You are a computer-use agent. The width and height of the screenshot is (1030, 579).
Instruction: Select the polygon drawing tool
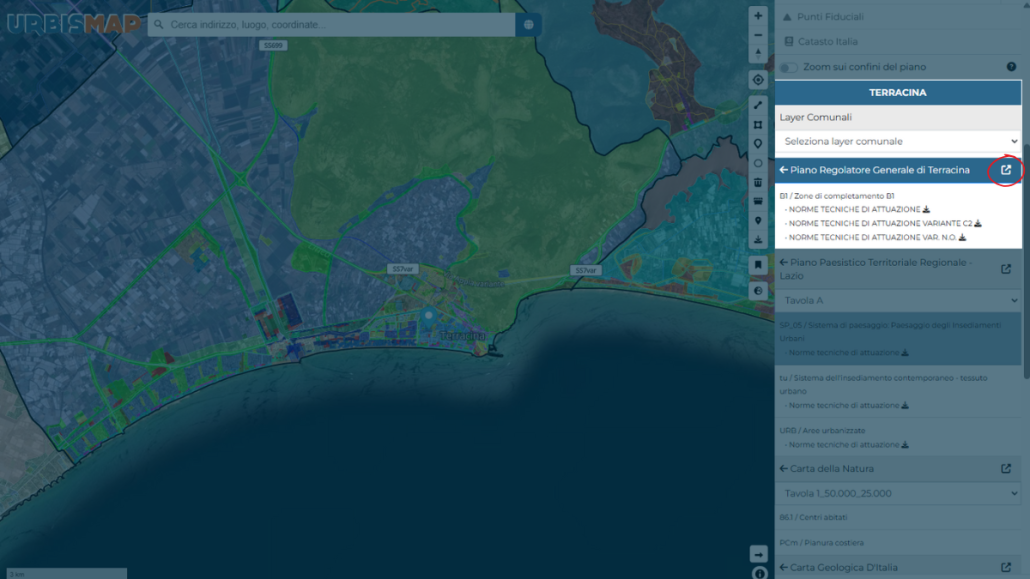coord(758,124)
